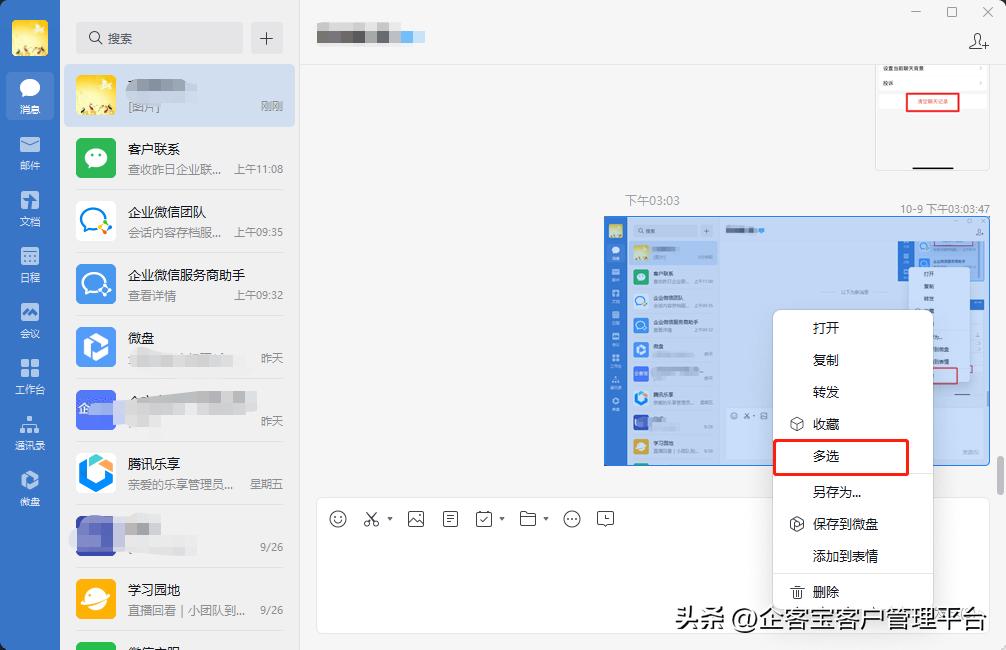Open 微盘 drive from the sidebar
Screen dimensions: 1006x650
coord(29,487)
